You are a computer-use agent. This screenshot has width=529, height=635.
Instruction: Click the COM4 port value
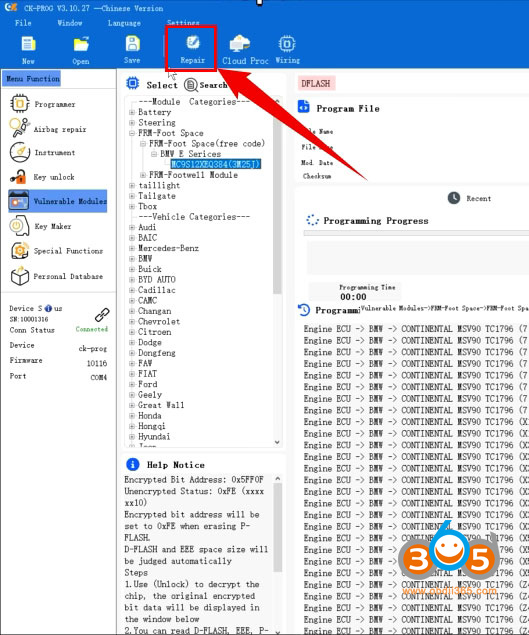pyautogui.click(x=98, y=377)
